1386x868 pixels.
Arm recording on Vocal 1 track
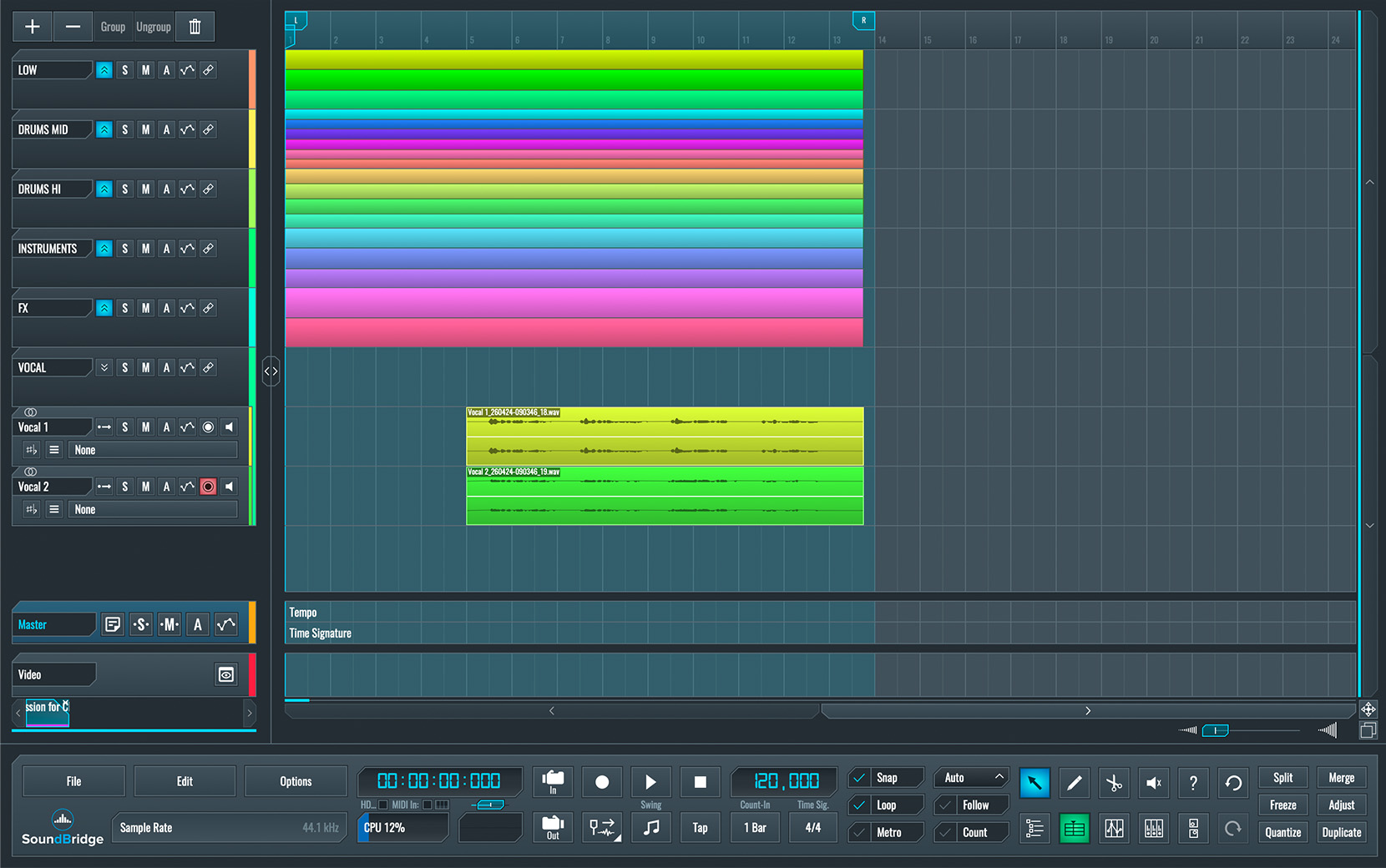click(208, 427)
